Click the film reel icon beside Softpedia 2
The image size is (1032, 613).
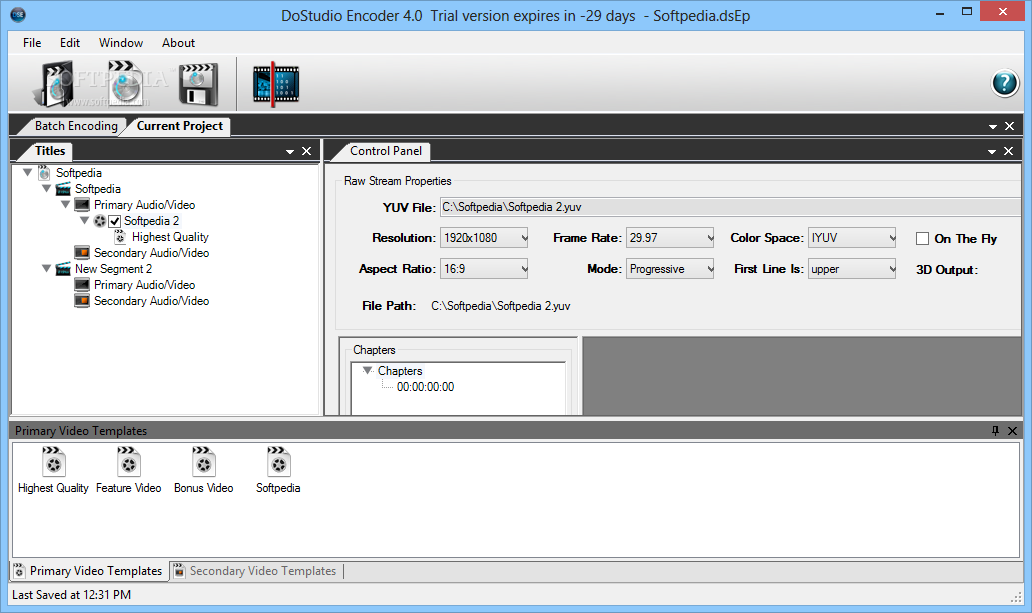coord(99,221)
